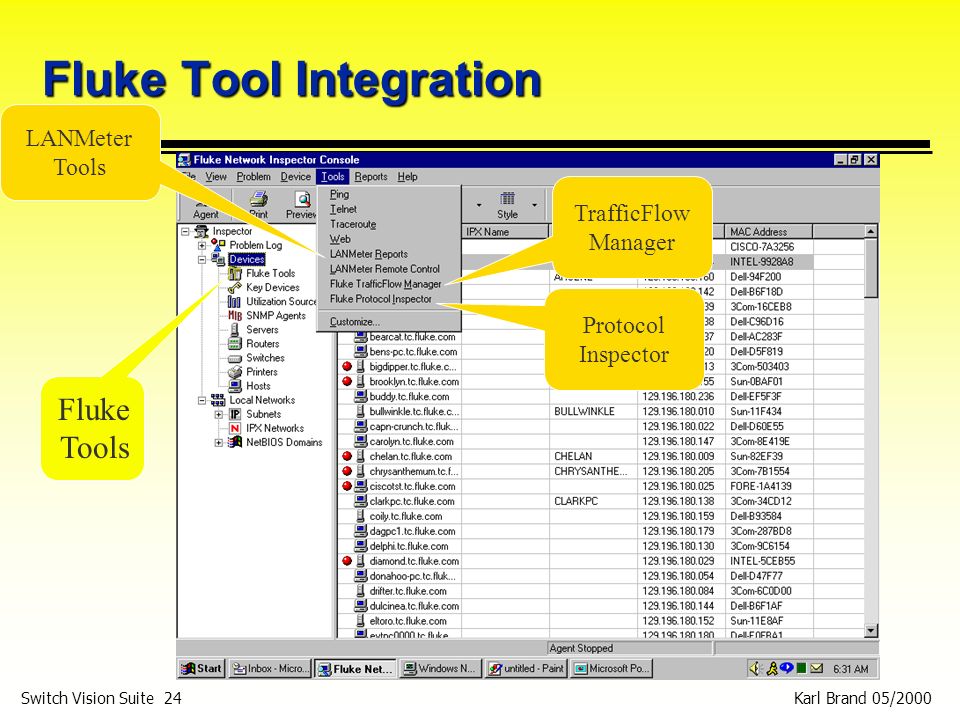Viewport: 960px width, 720px height.
Task: Select the Printers tree icon
Action: click(x=235, y=372)
